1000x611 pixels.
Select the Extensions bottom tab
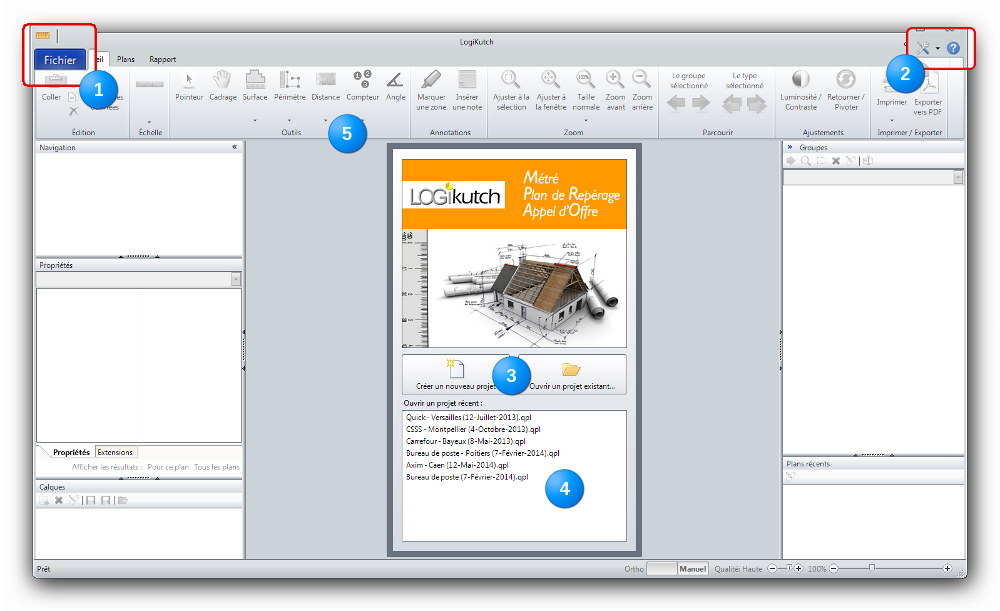(x=115, y=452)
